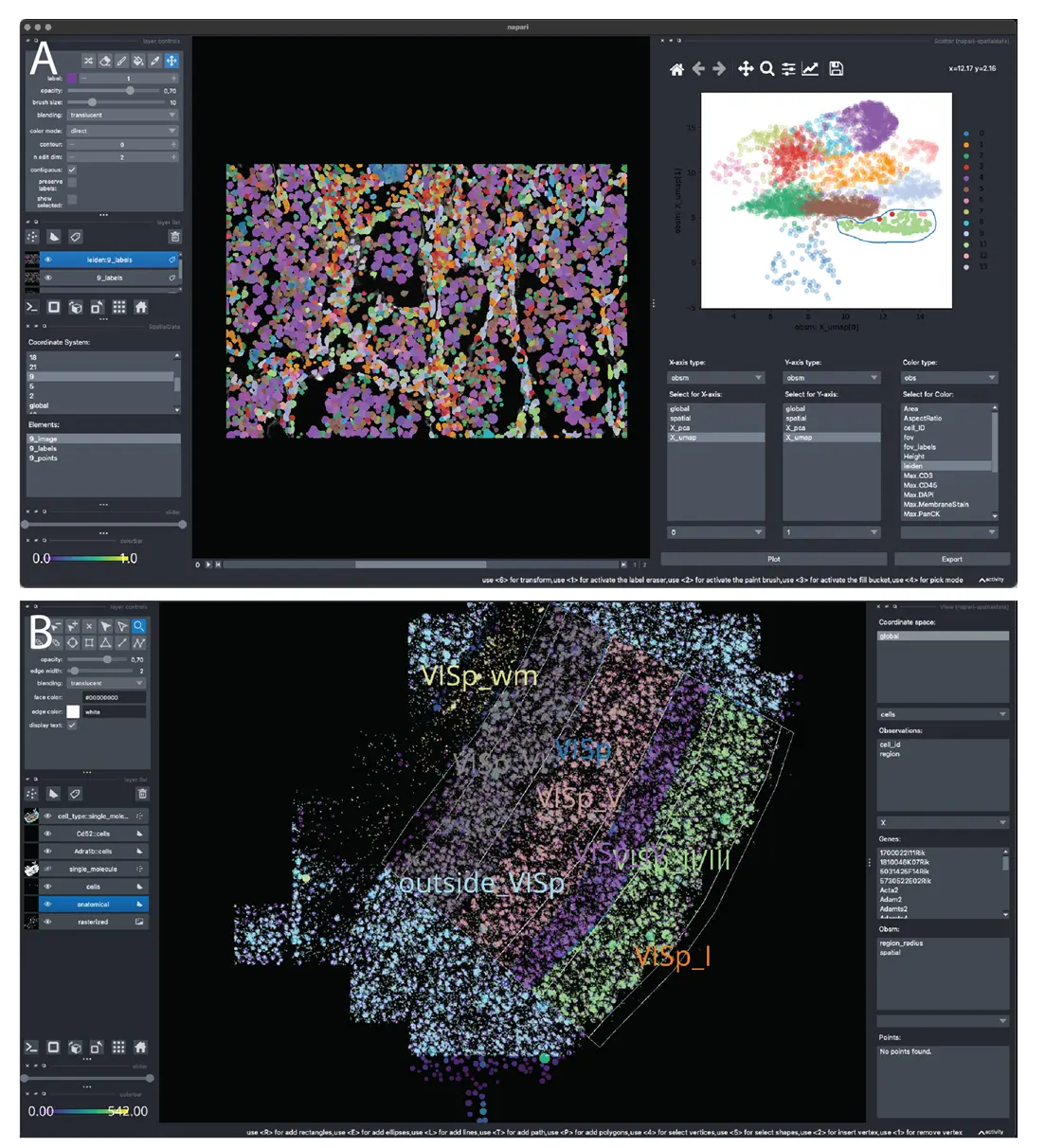Show the single_molecule layer
The width and height of the screenshot is (1045, 1148).
point(47,869)
